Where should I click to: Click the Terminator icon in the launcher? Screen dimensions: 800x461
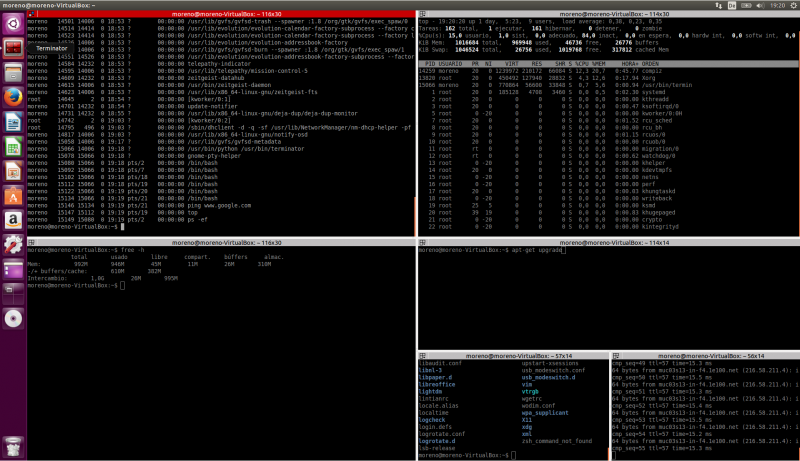(13, 48)
